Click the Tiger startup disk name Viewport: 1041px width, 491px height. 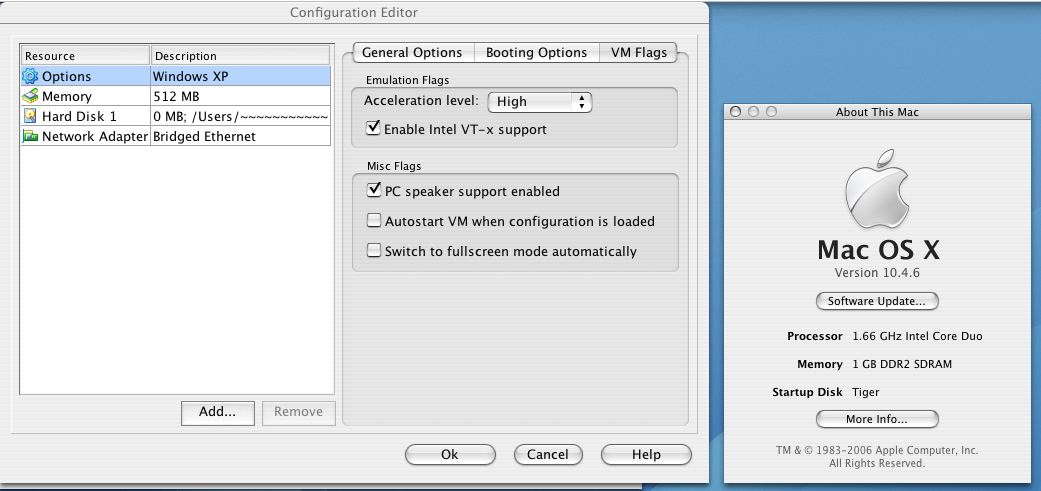866,392
